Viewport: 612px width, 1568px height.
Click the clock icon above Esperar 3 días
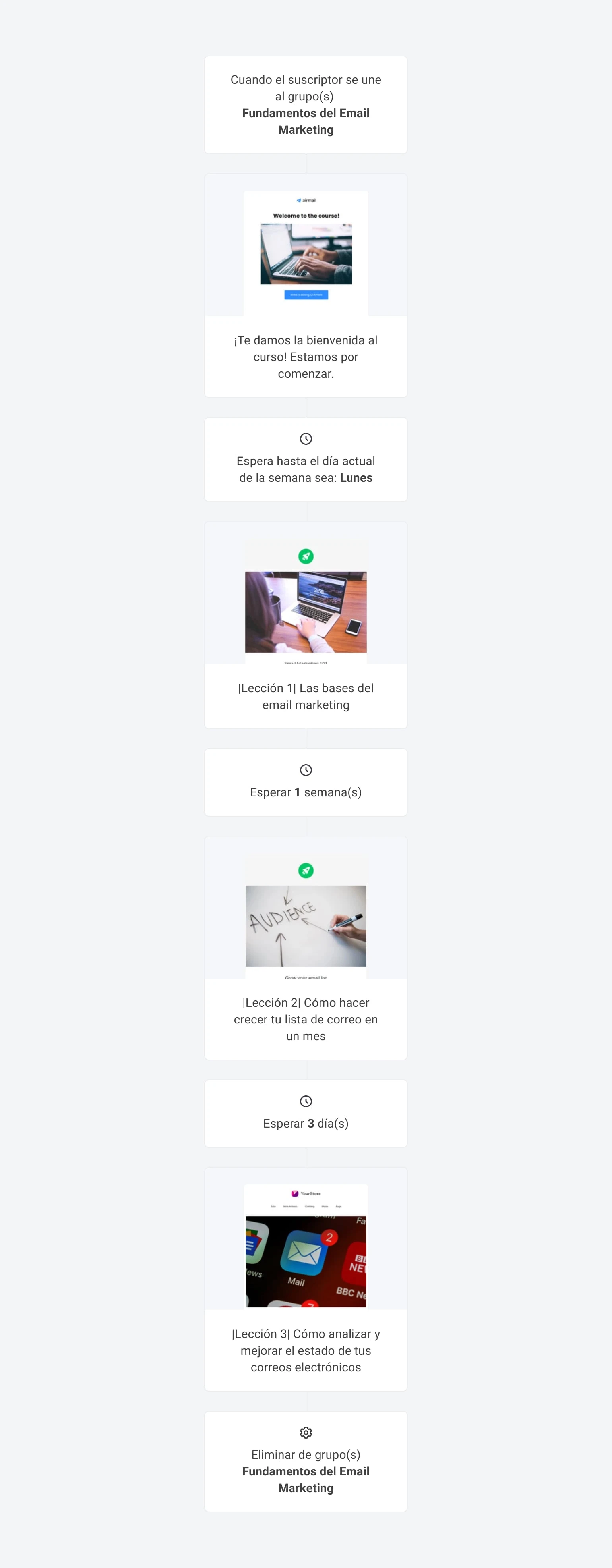306,1101
